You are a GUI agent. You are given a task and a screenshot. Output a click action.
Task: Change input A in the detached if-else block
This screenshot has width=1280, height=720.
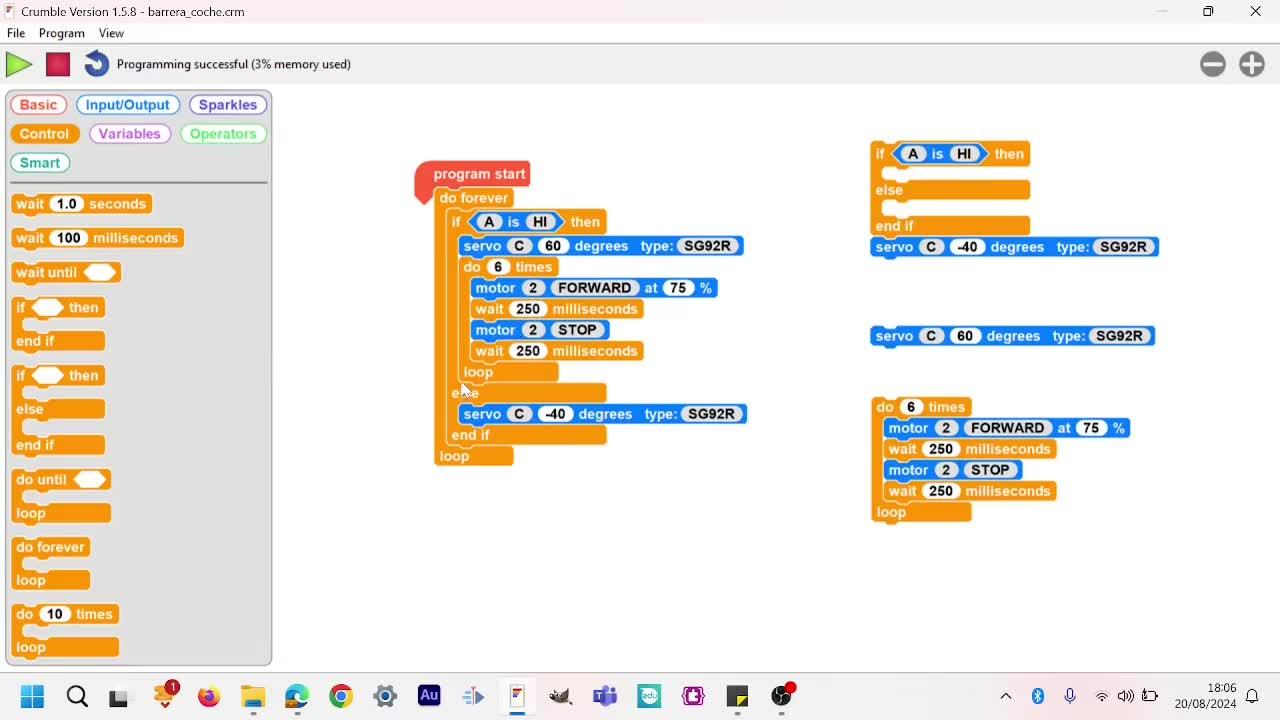click(x=912, y=154)
